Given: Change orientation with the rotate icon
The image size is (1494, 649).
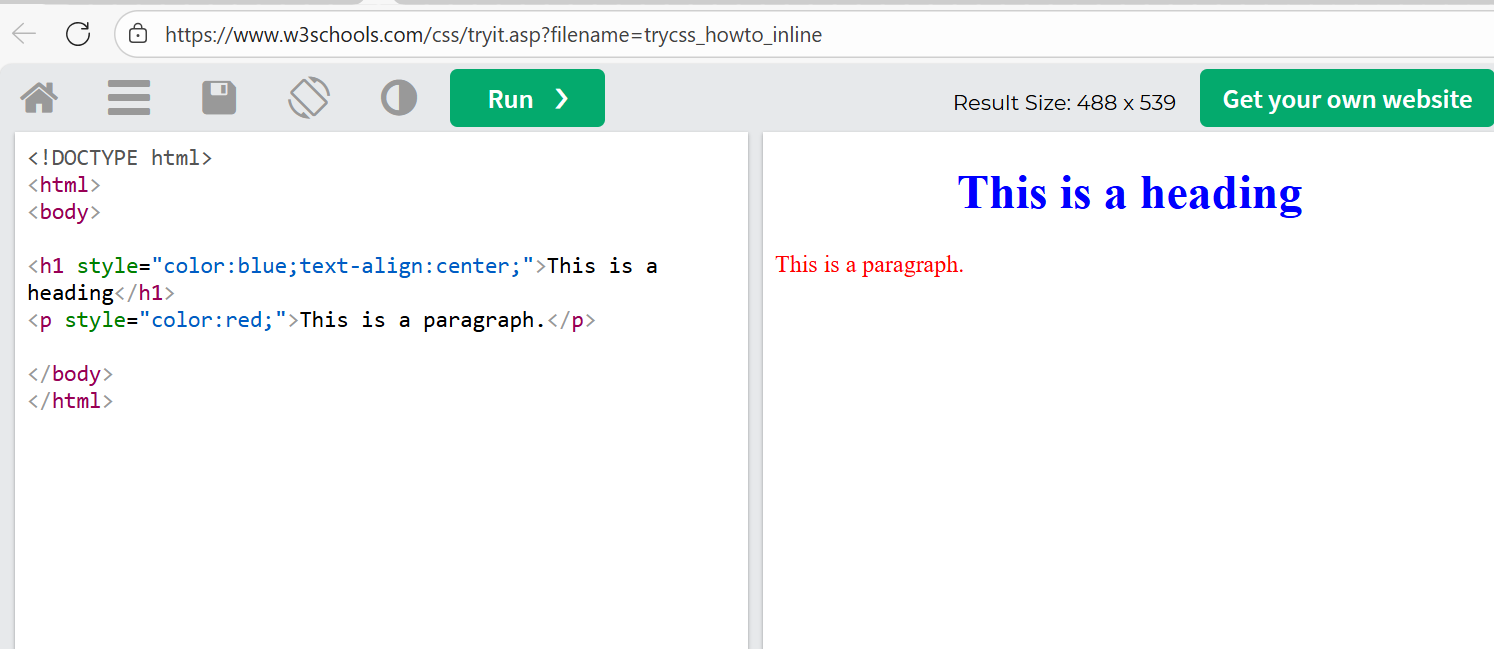Looking at the screenshot, I should 309,98.
